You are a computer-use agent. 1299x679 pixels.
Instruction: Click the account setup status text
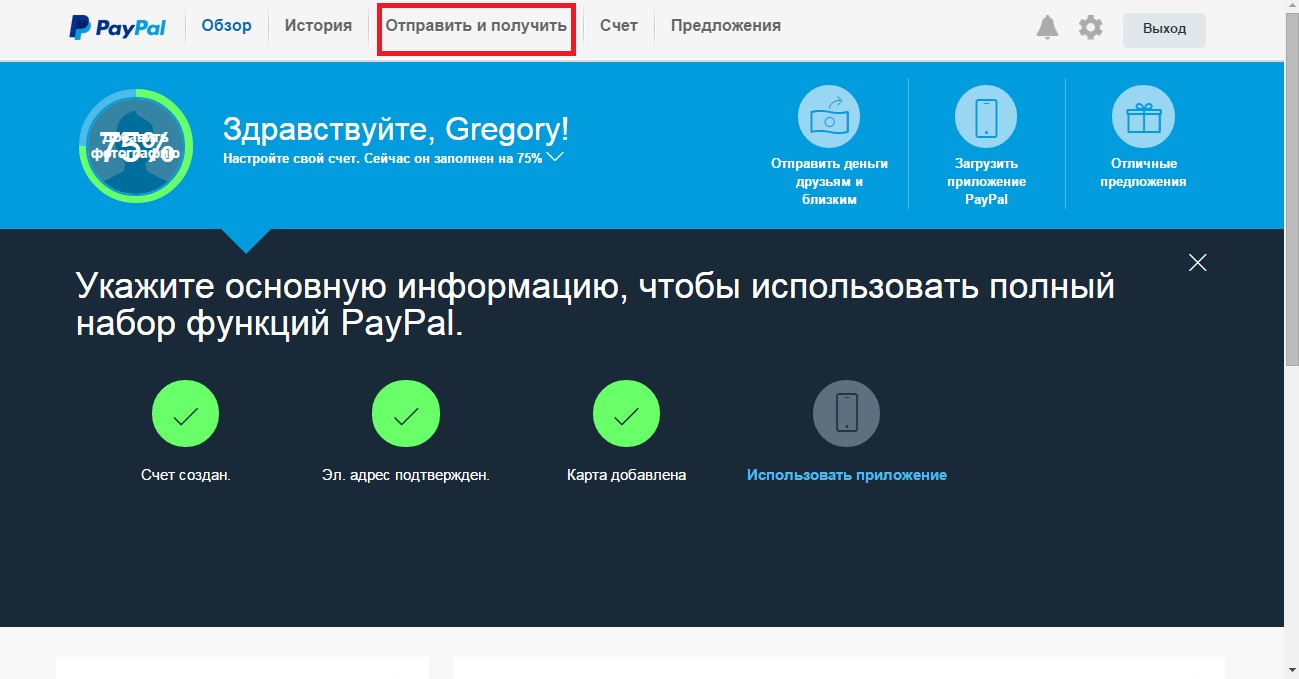pos(382,158)
